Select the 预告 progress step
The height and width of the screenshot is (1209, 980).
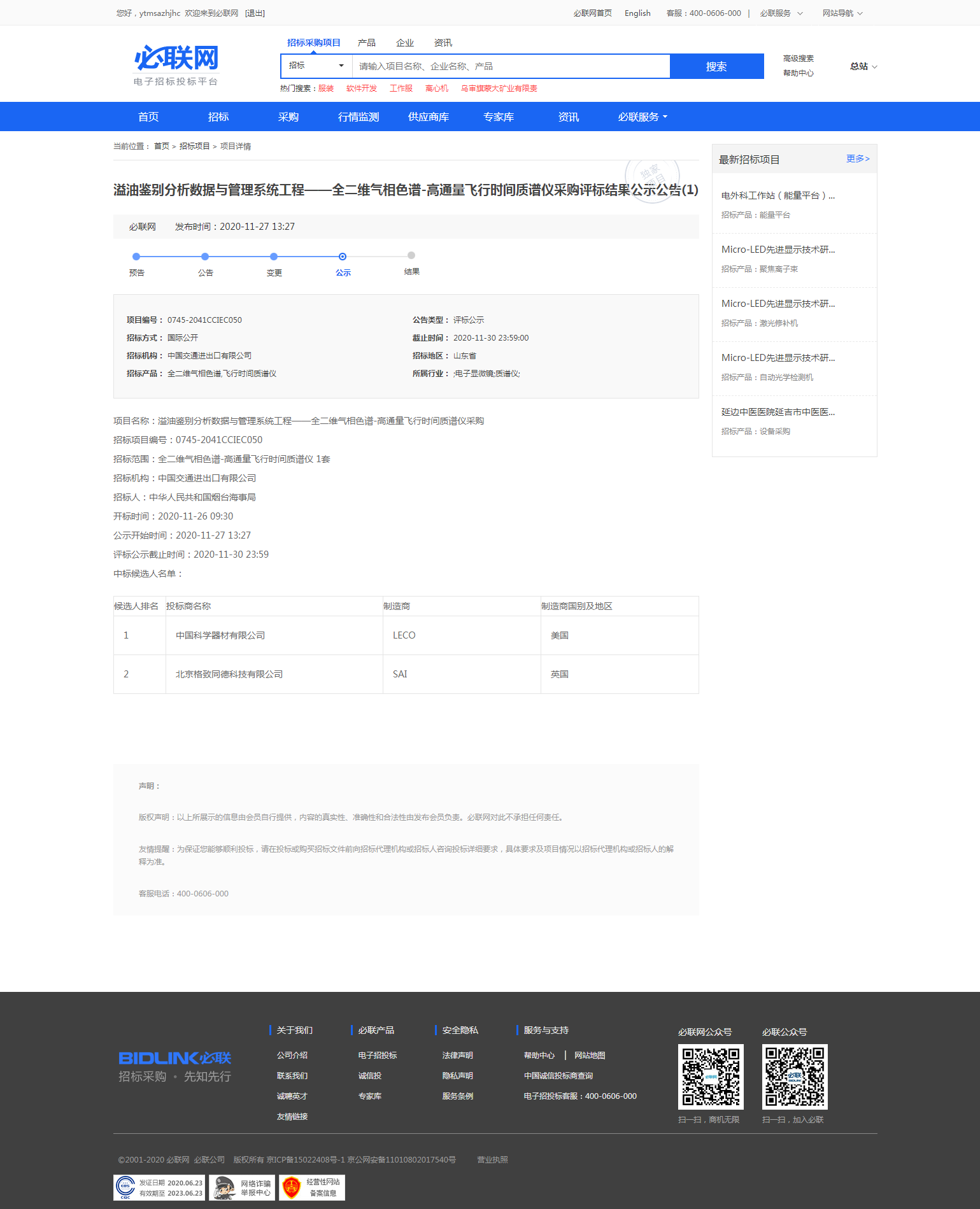(x=136, y=264)
